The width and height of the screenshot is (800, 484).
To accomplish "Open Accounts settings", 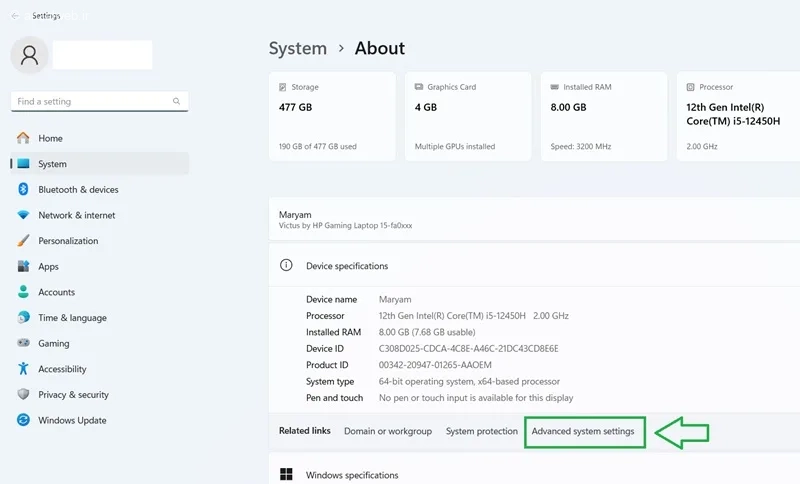I will (99, 292).
